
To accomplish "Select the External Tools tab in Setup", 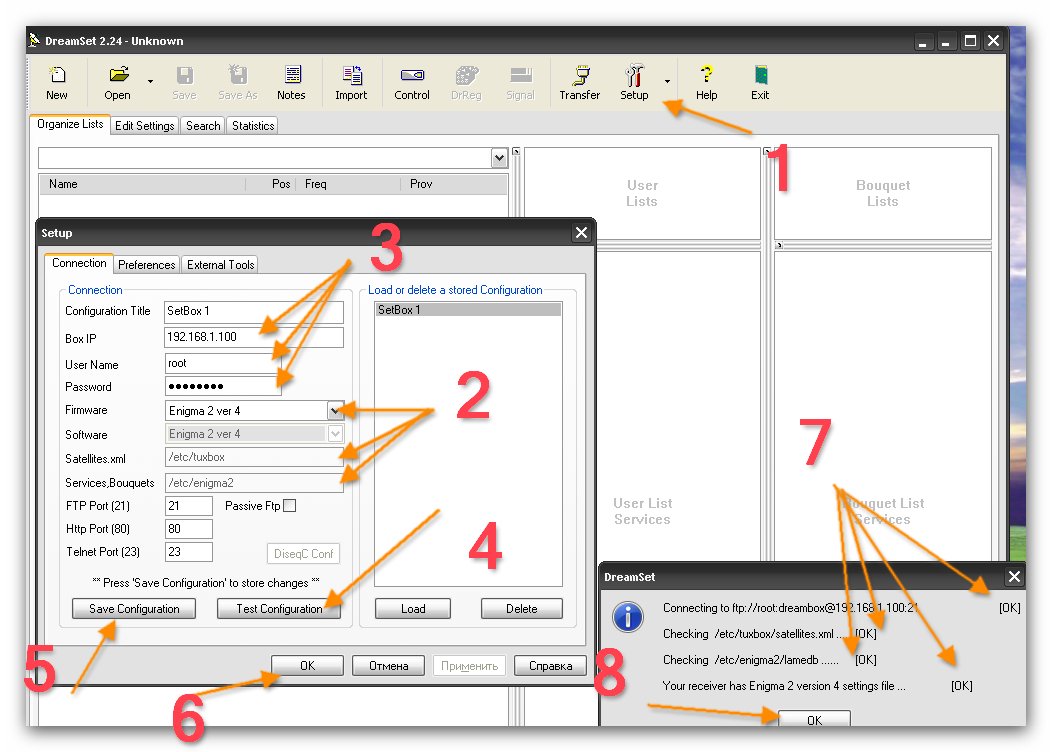I will coord(221,265).
